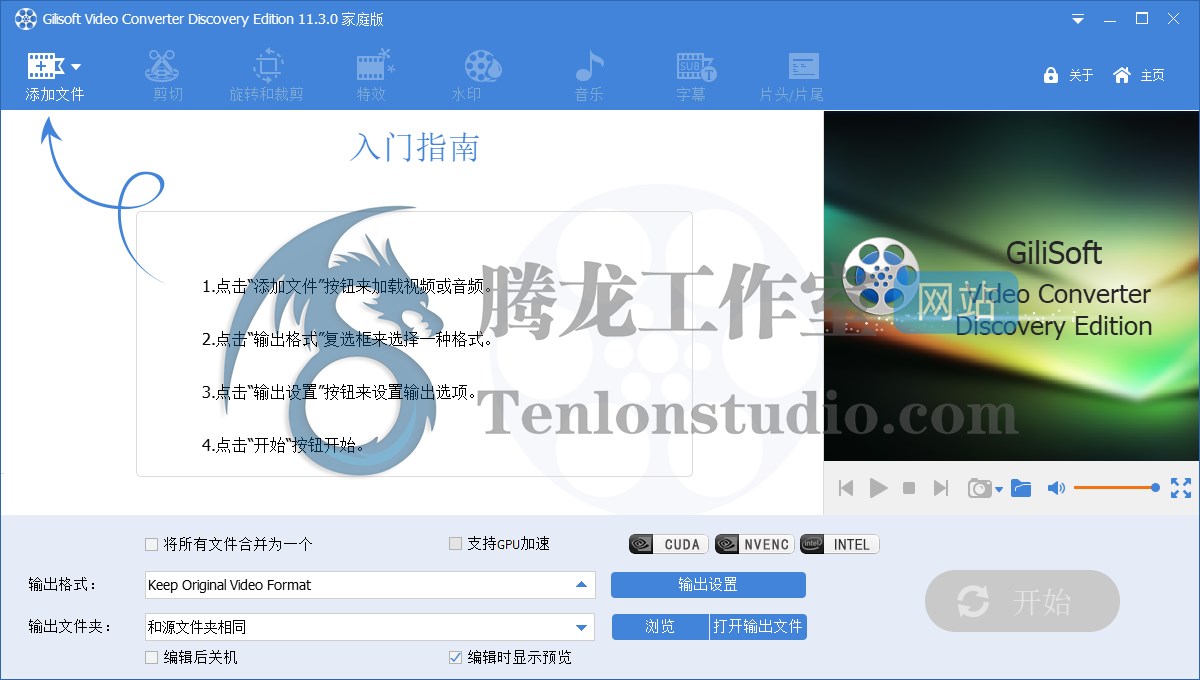
Task: Adjust the preview volume slider
Action: [x=1116, y=488]
